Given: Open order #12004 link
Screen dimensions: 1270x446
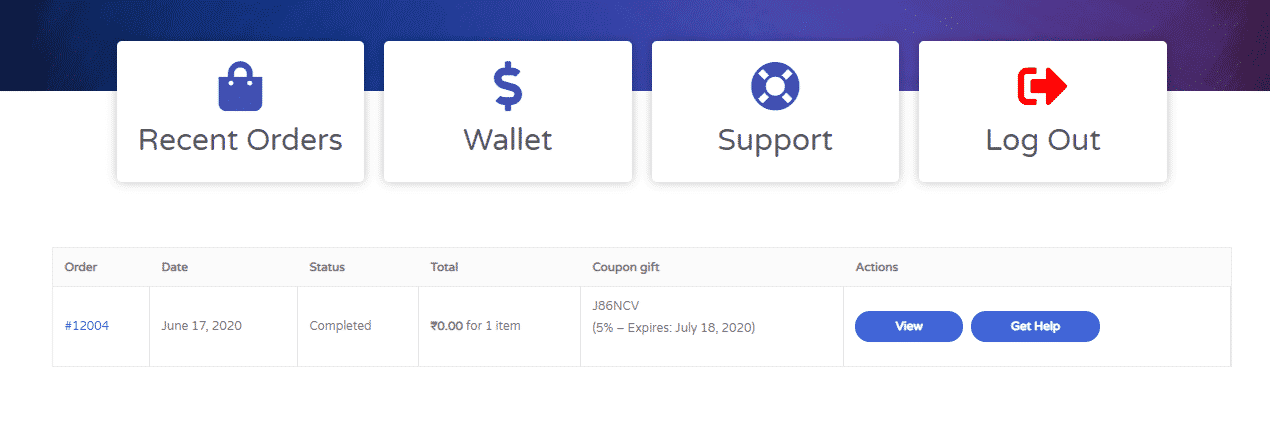Looking at the screenshot, I should [x=87, y=326].
